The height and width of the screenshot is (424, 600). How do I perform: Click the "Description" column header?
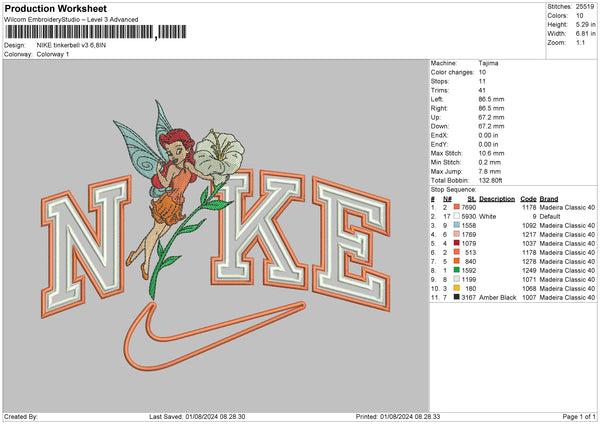coord(497,199)
